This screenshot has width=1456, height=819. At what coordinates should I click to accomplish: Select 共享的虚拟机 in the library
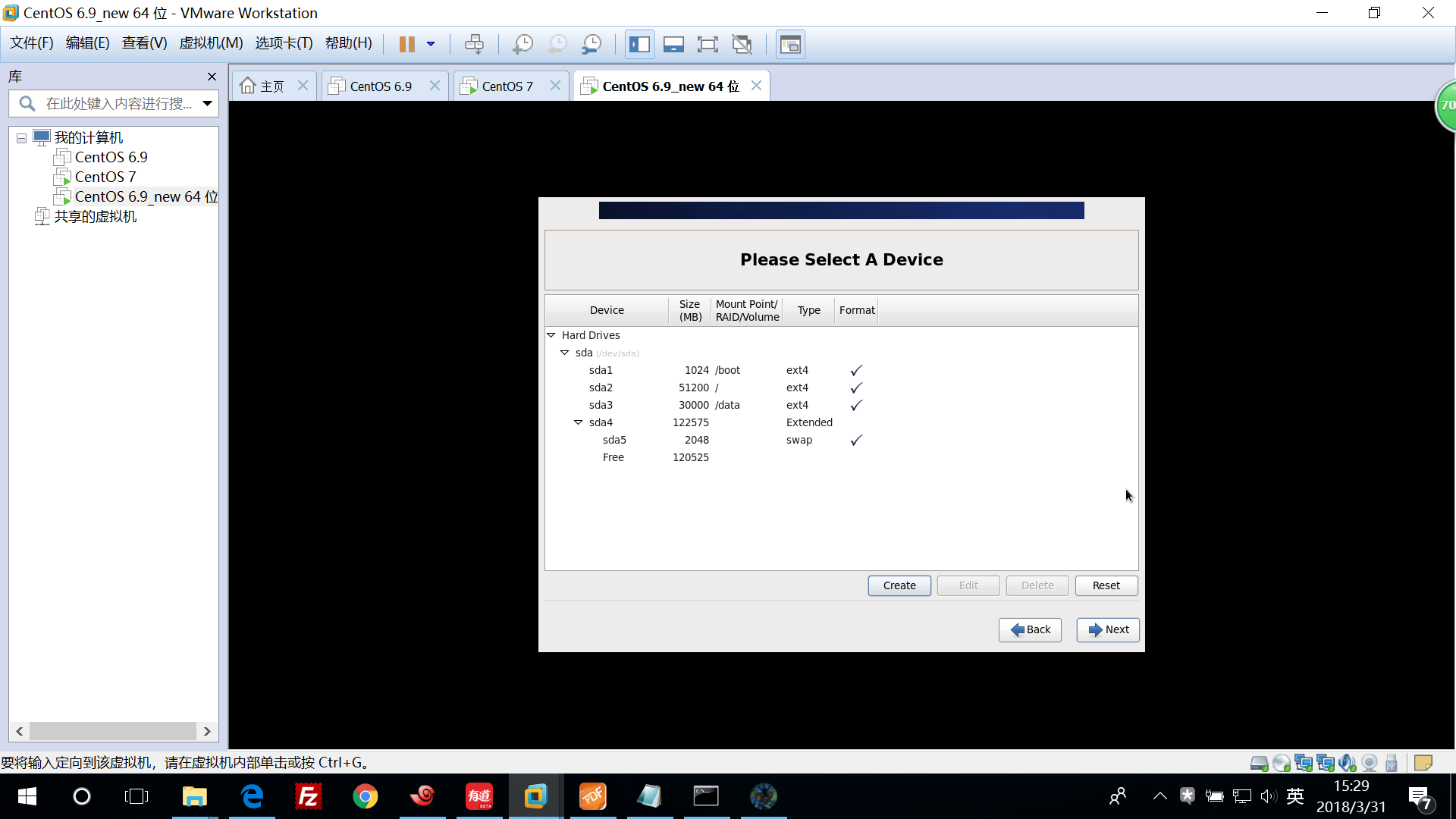pyautogui.click(x=95, y=216)
